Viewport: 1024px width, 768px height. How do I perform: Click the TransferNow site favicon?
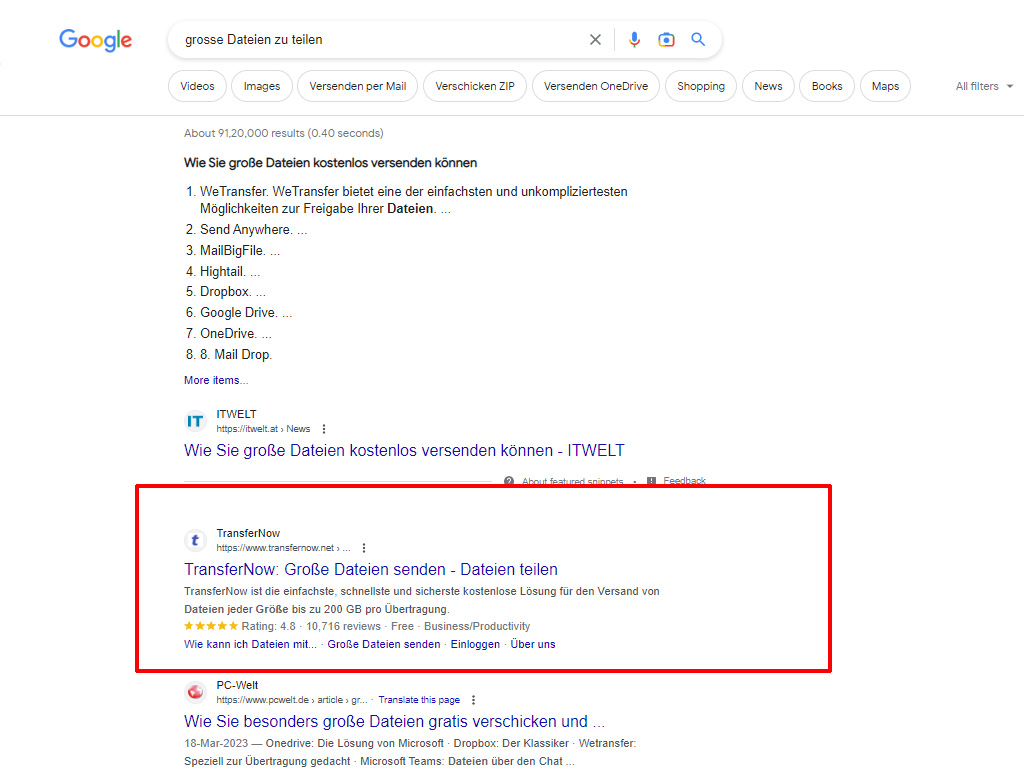[196, 541]
